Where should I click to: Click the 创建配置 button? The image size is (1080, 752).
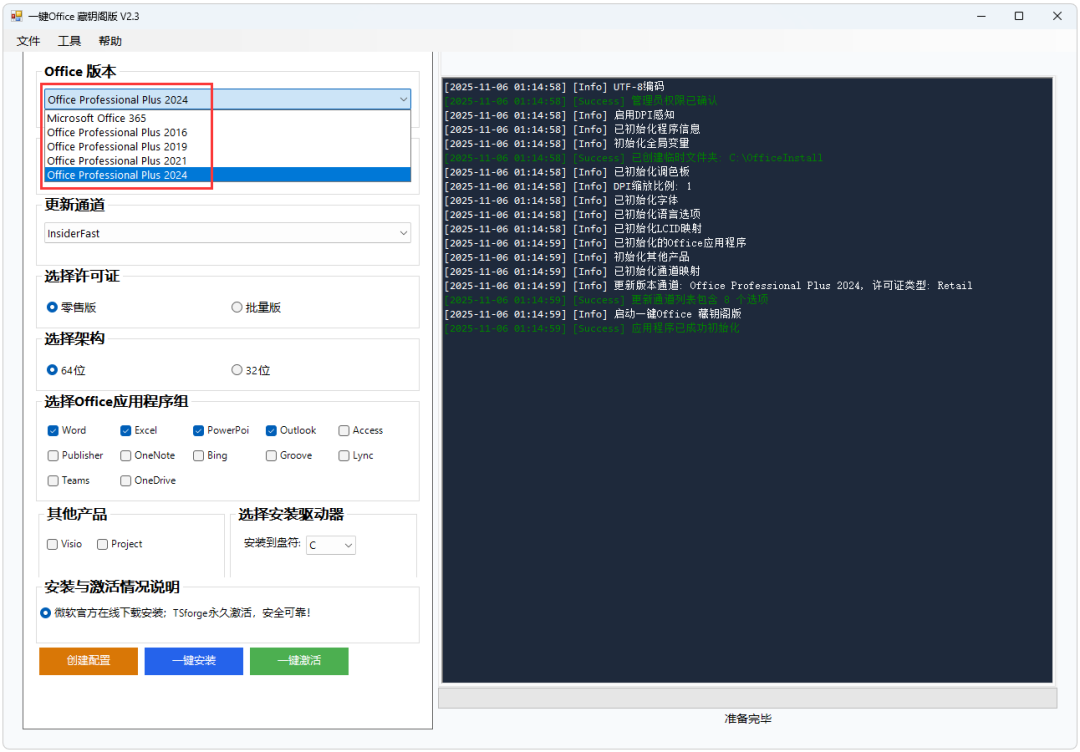(88, 661)
